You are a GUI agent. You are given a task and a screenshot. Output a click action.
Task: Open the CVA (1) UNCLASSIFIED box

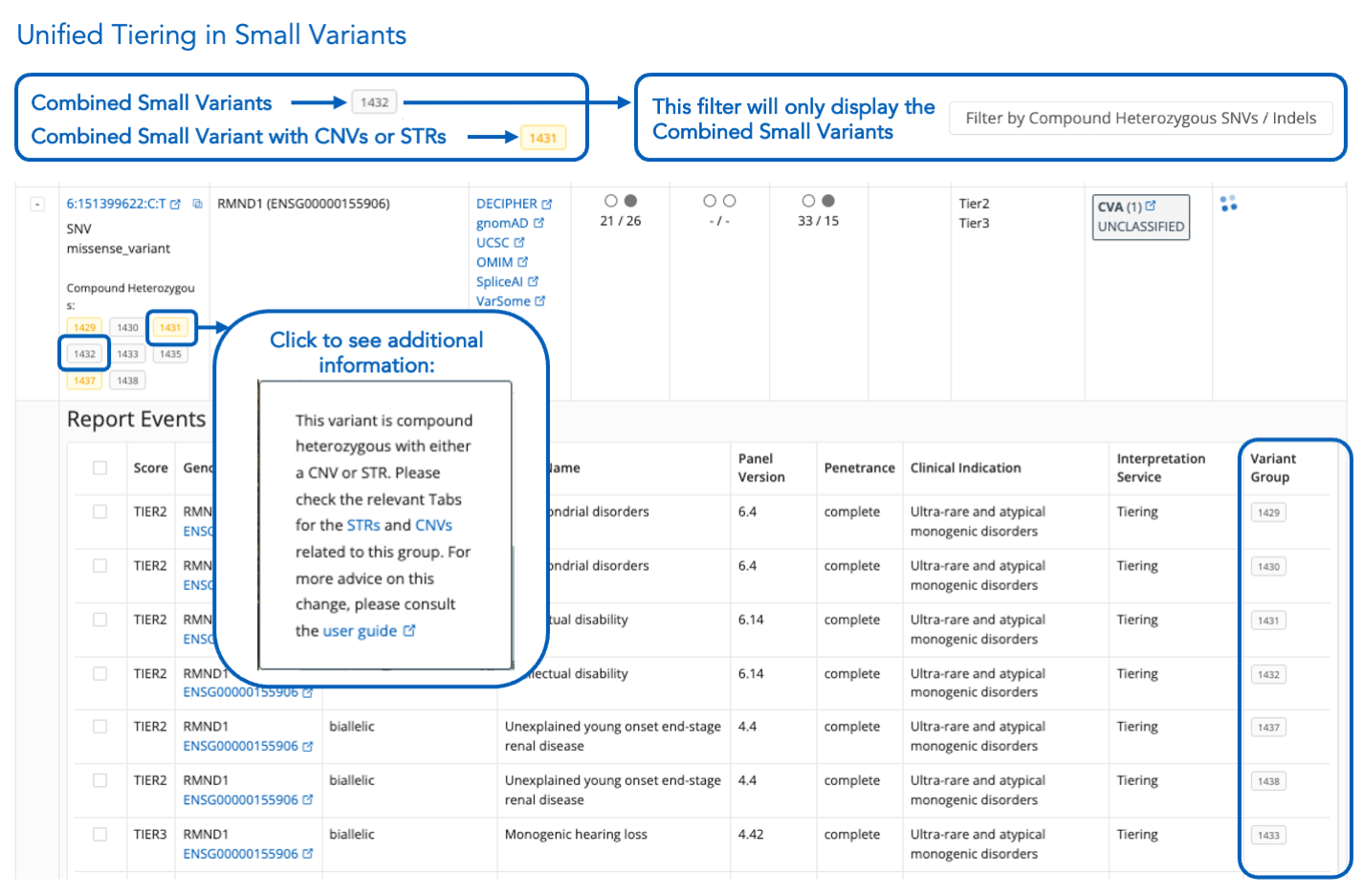coord(1140,217)
